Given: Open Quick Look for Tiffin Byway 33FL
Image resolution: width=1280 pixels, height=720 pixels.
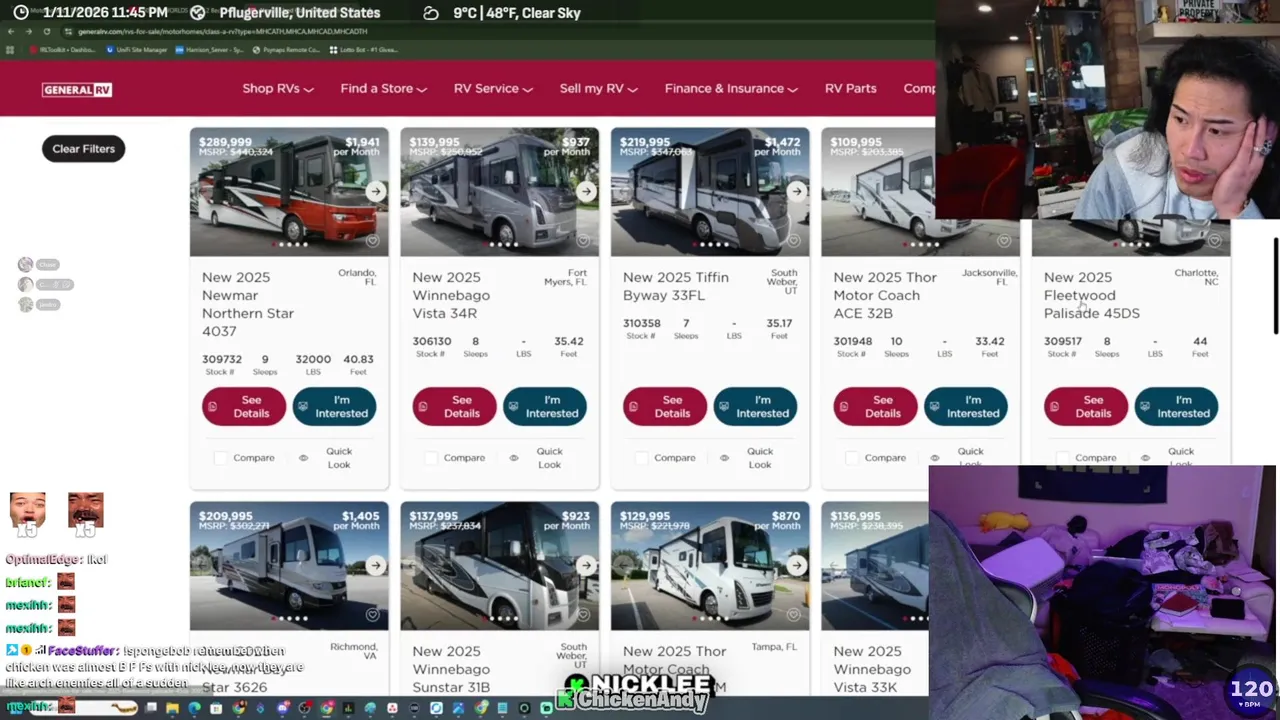Looking at the screenshot, I should pyautogui.click(x=749, y=458).
